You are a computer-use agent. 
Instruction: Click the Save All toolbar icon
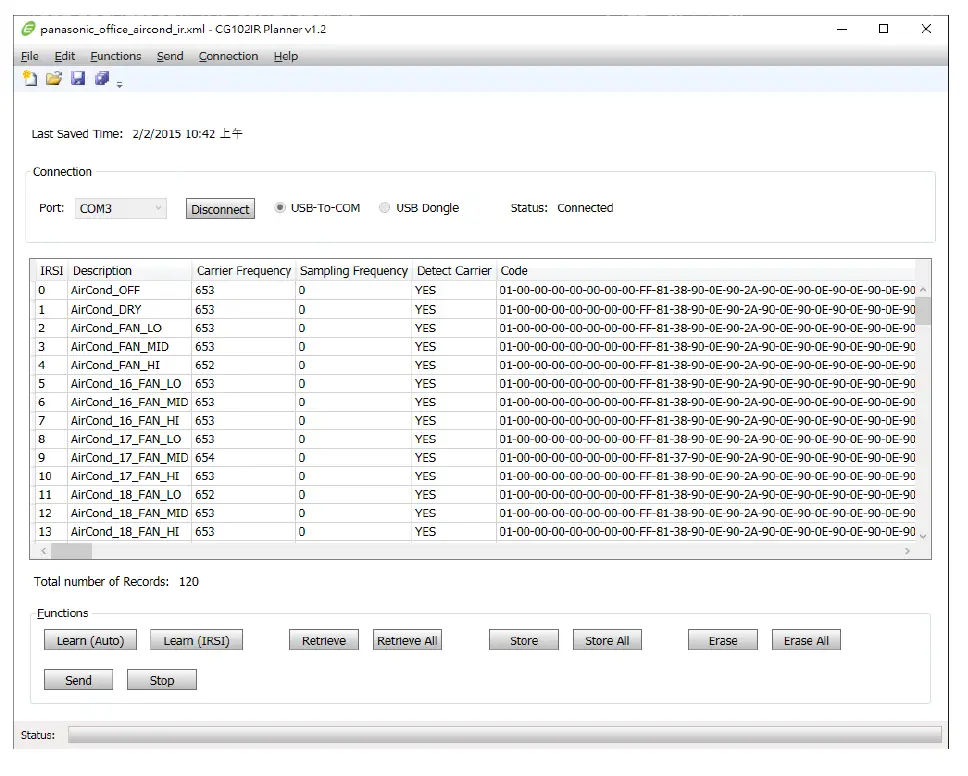102,78
